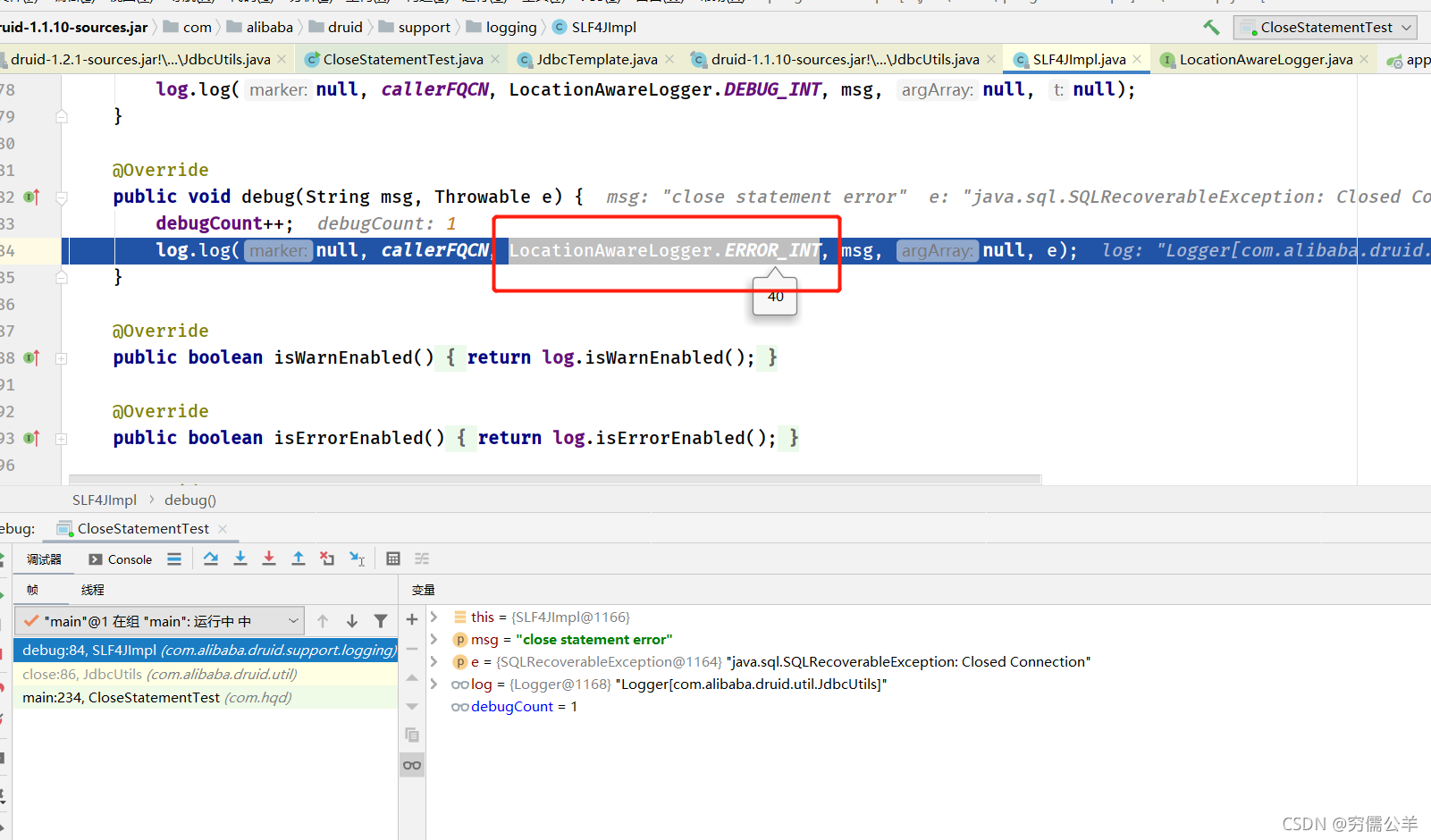Select frame close:86, JdbcUtils
The height and width of the screenshot is (840, 1431).
(206, 674)
